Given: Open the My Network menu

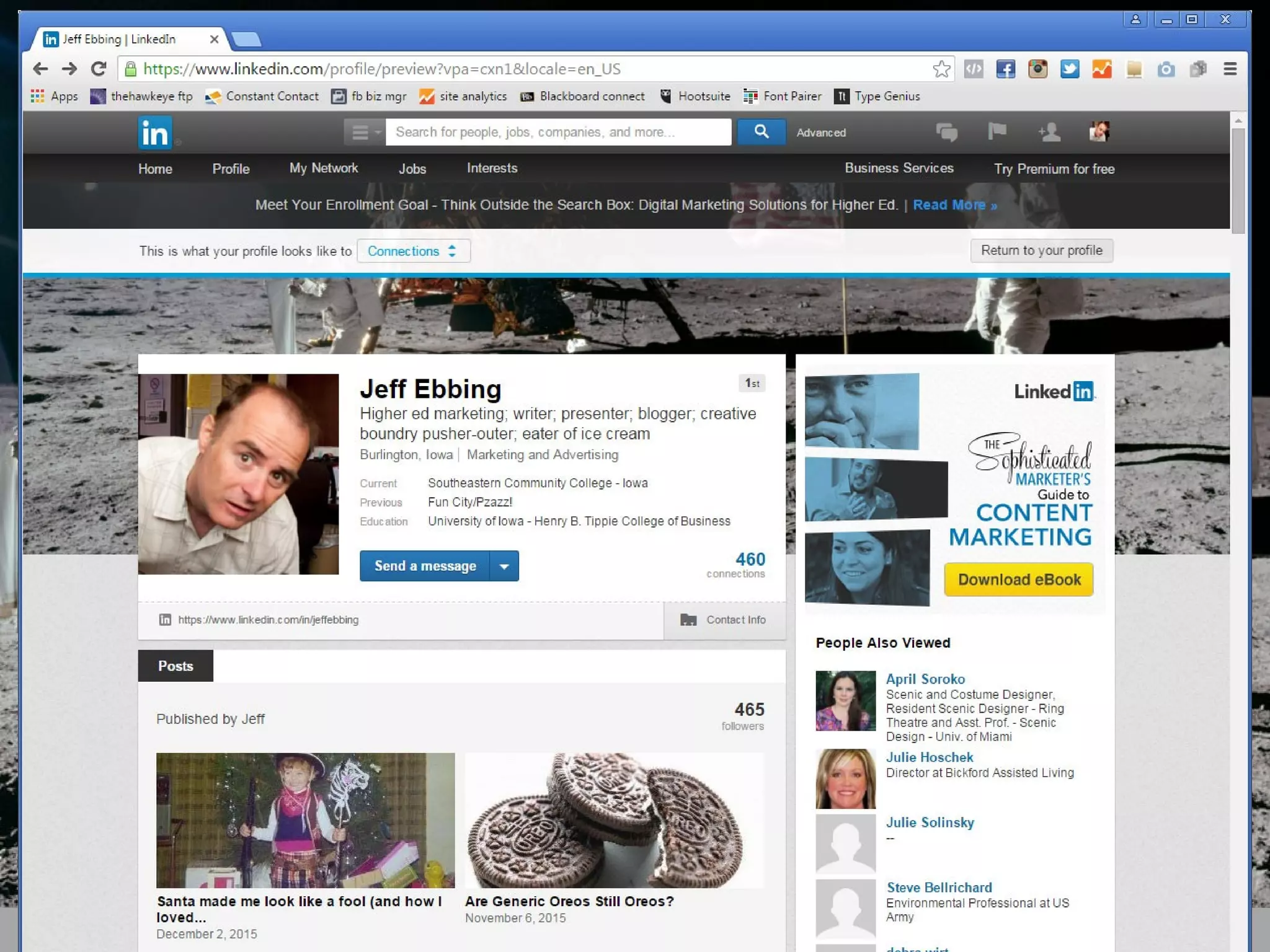Looking at the screenshot, I should click(x=323, y=169).
